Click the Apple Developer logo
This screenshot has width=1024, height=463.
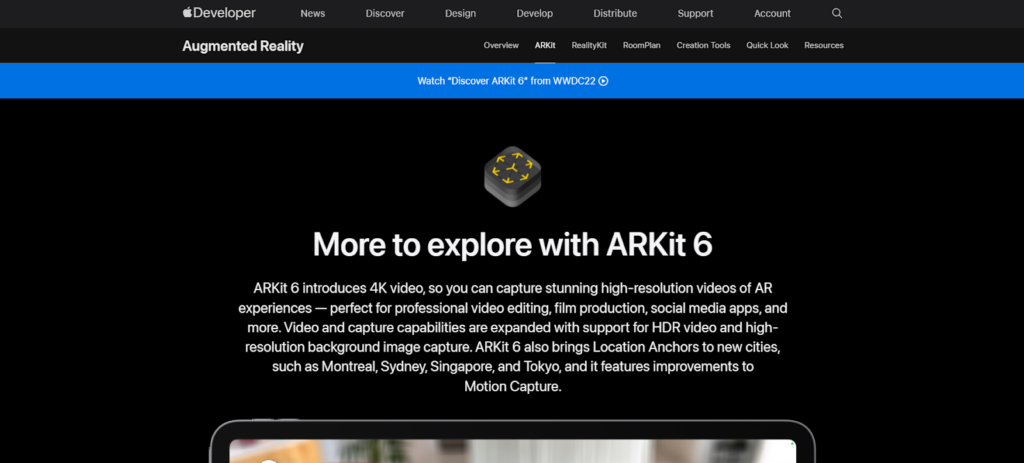pos(219,13)
